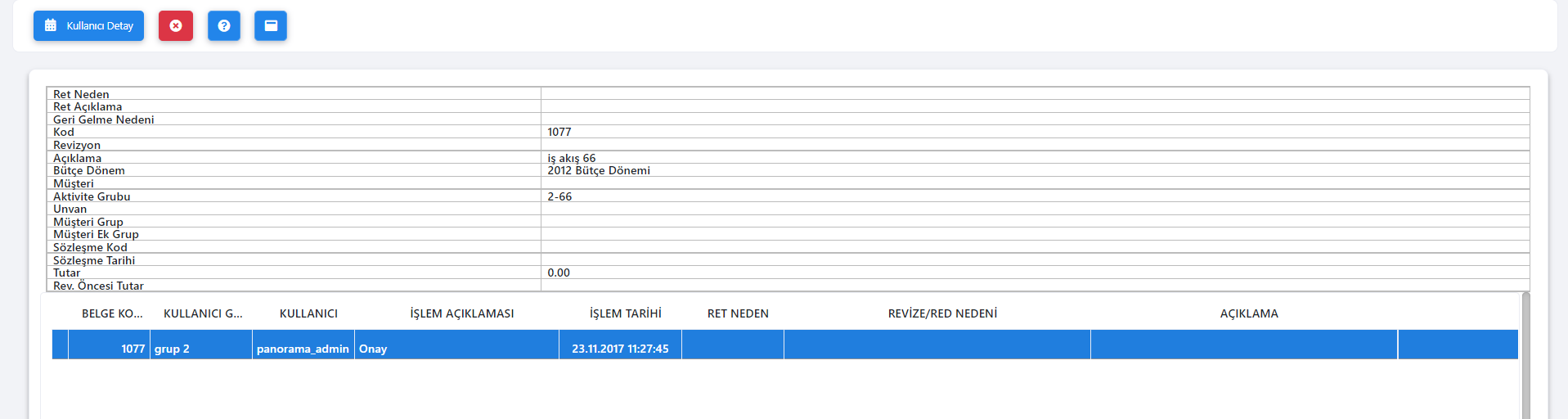Click the date 23.11.2017 11:27:45 cell
Viewport: 1568px width, 419px height.
[x=621, y=345]
